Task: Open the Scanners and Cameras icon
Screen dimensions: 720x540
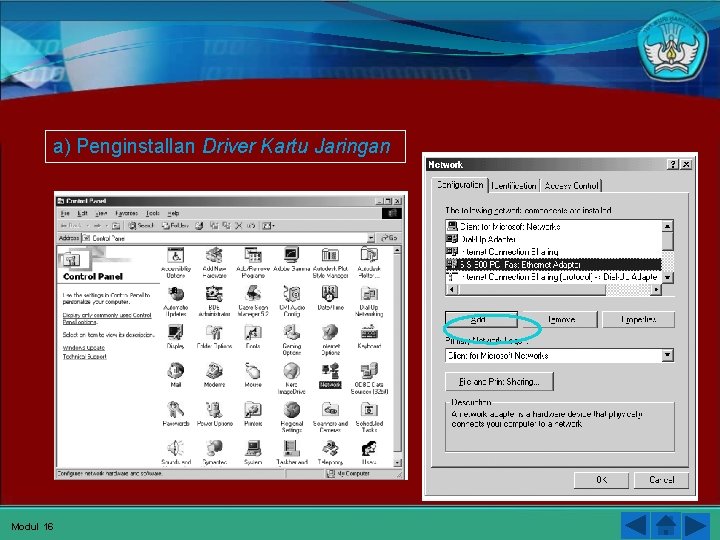Action: (330, 417)
